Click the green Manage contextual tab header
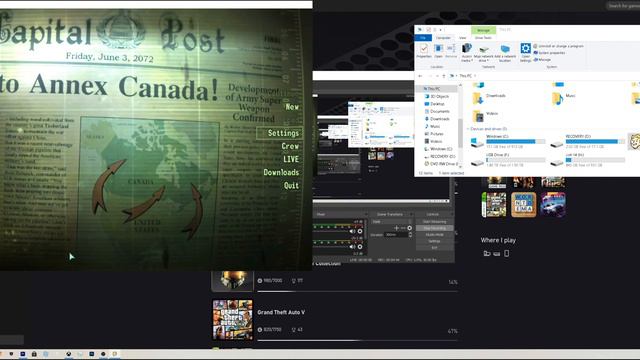 483,30
